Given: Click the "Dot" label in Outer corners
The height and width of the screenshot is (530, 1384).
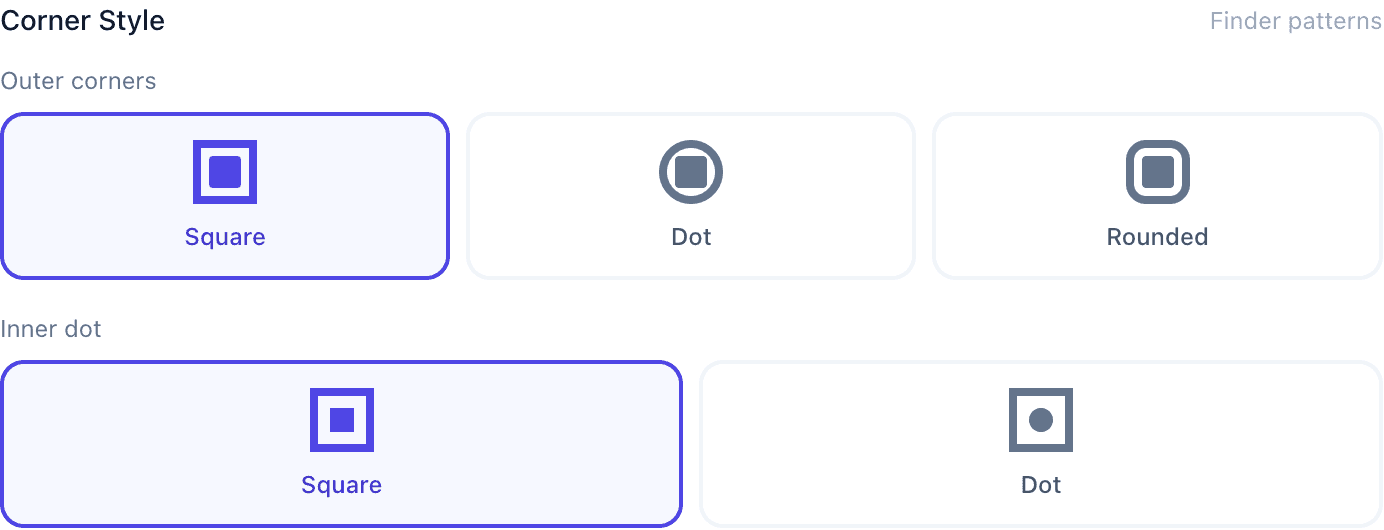Looking at the screenshot, I should [x=691, y=237].
